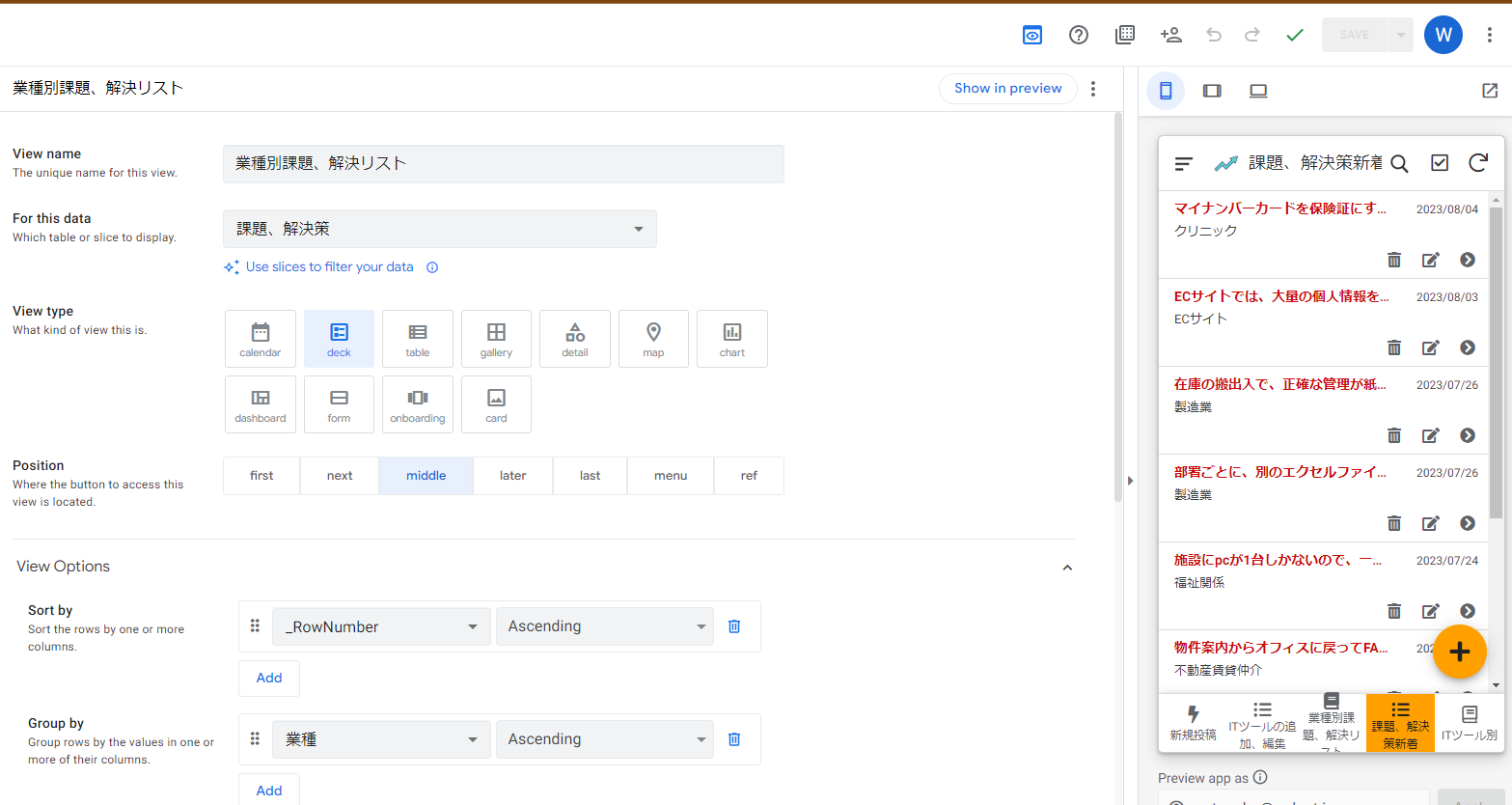Screen dimensions: 1512x805
Task: Select the chart view type
Action: [731, 339]
